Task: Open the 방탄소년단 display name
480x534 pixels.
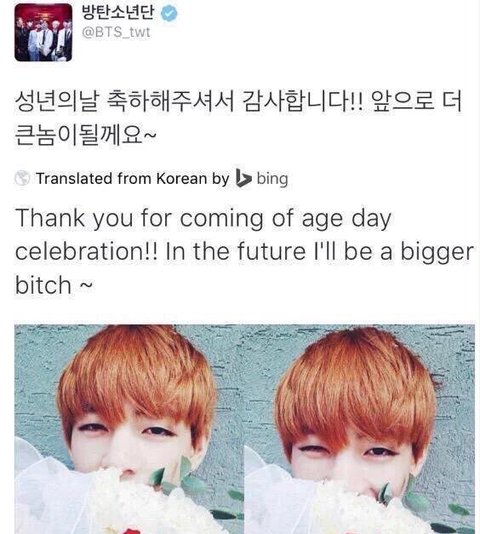Action: [x=118, y=12]
